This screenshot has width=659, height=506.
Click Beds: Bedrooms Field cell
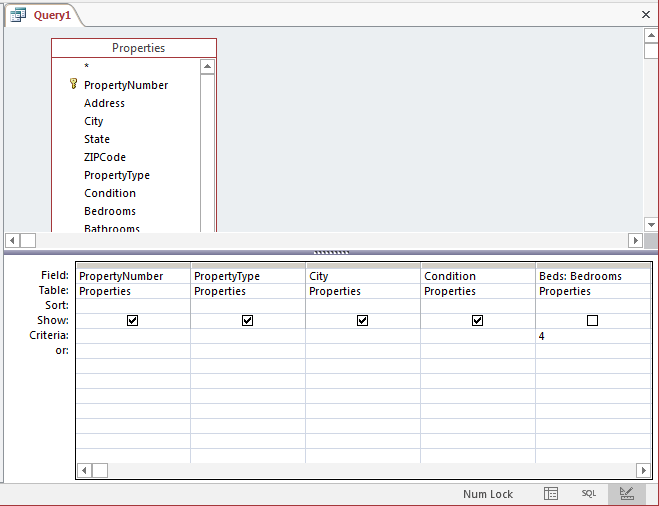(x=593, y=276)
